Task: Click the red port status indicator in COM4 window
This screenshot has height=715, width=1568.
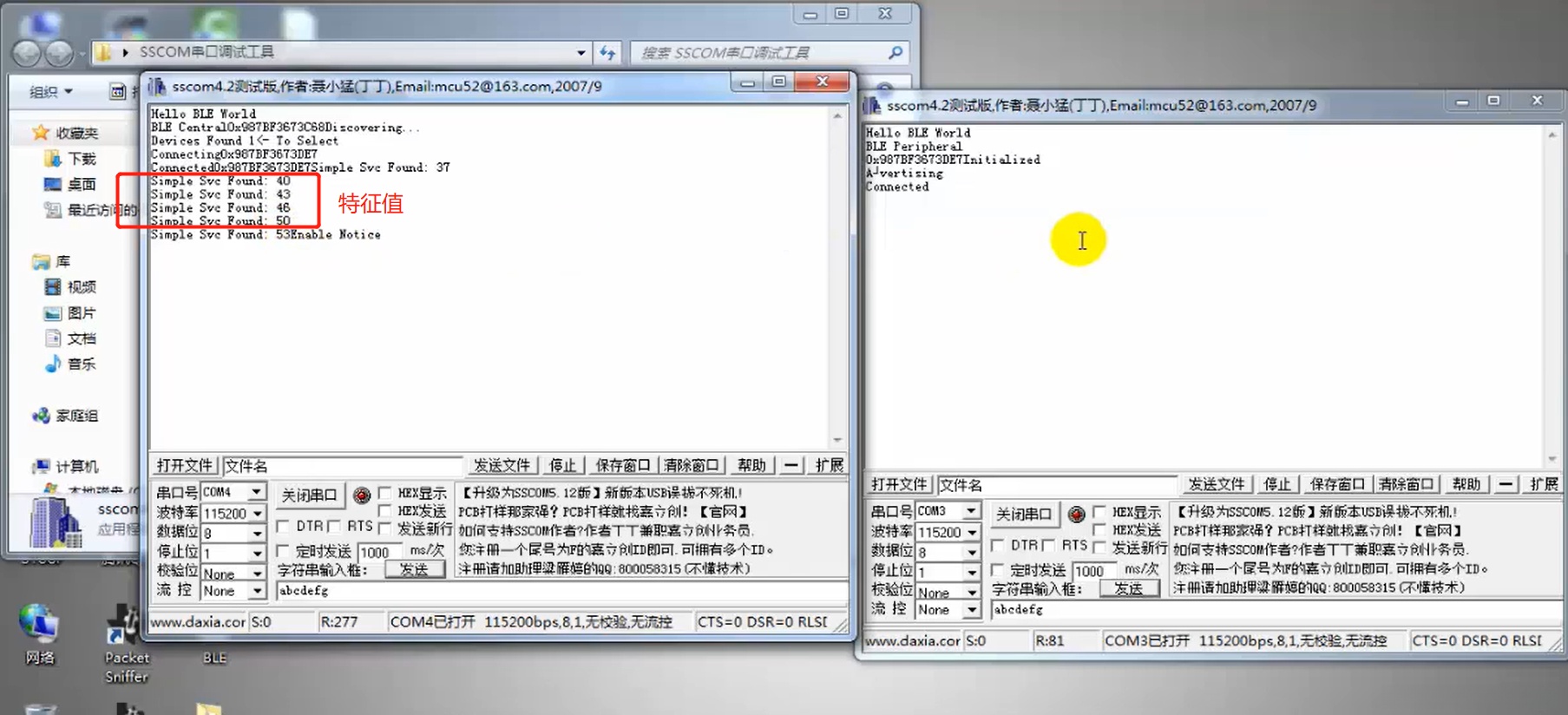Action: [x=362, y=495]
